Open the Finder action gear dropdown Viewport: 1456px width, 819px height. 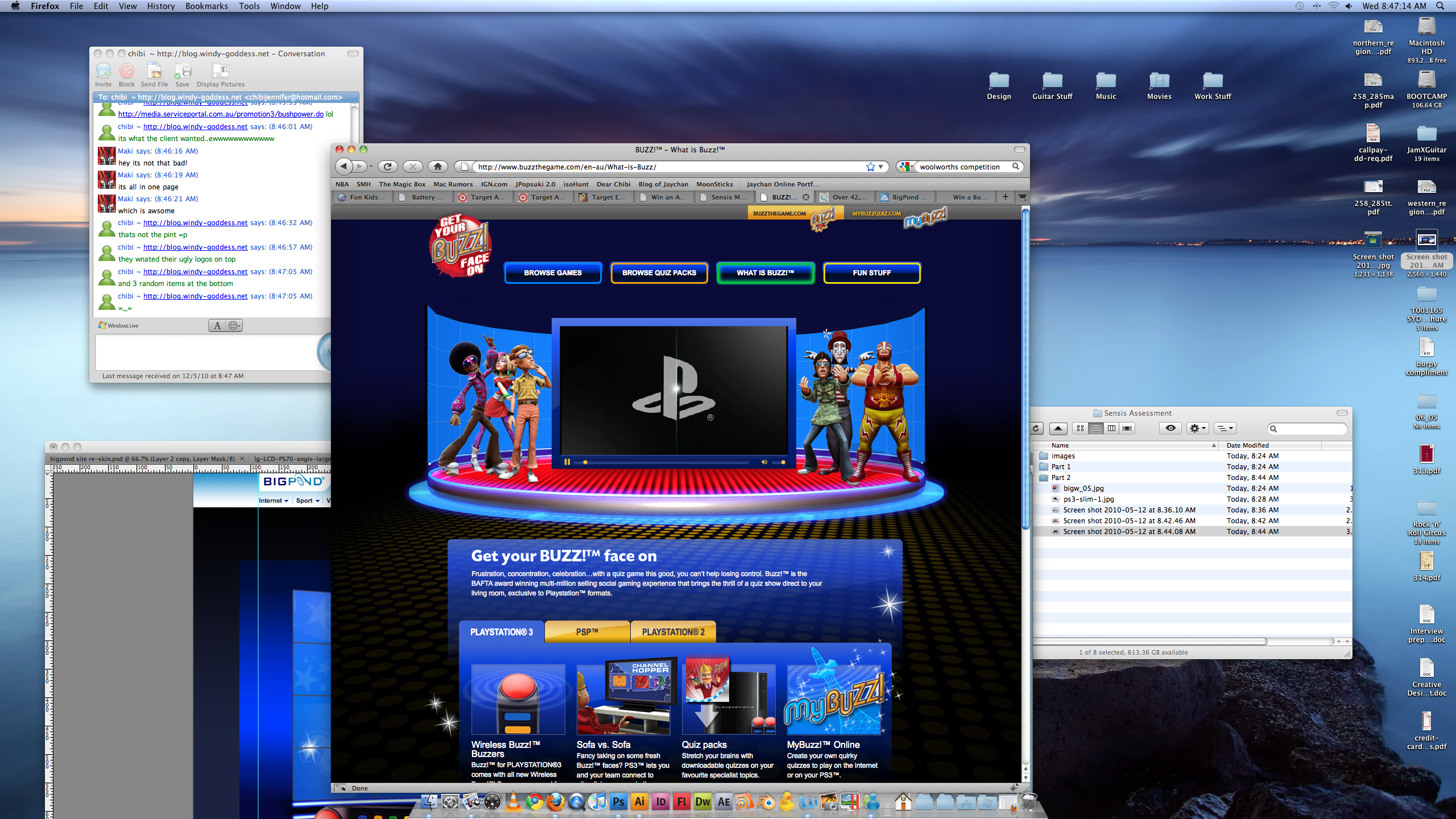tap(1197, 428)
